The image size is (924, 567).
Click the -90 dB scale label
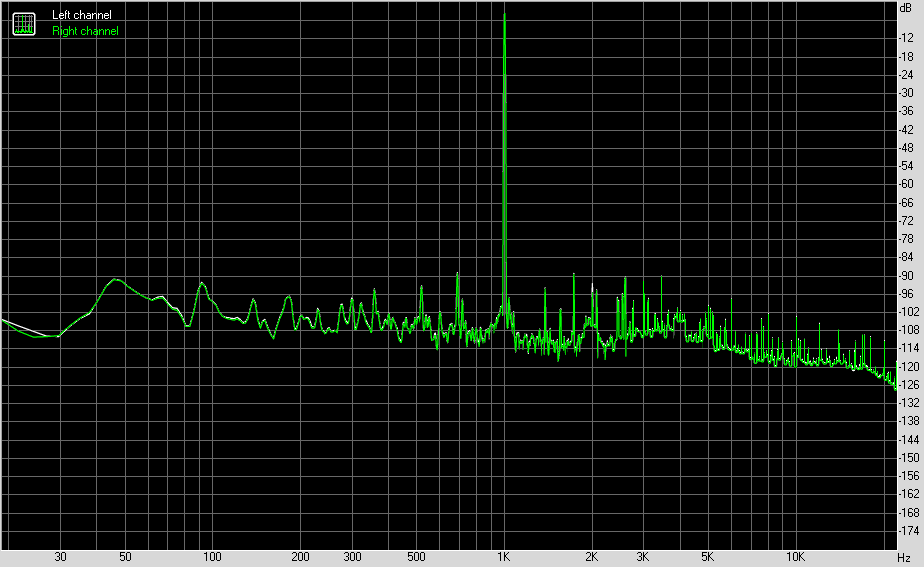(906, 276)
